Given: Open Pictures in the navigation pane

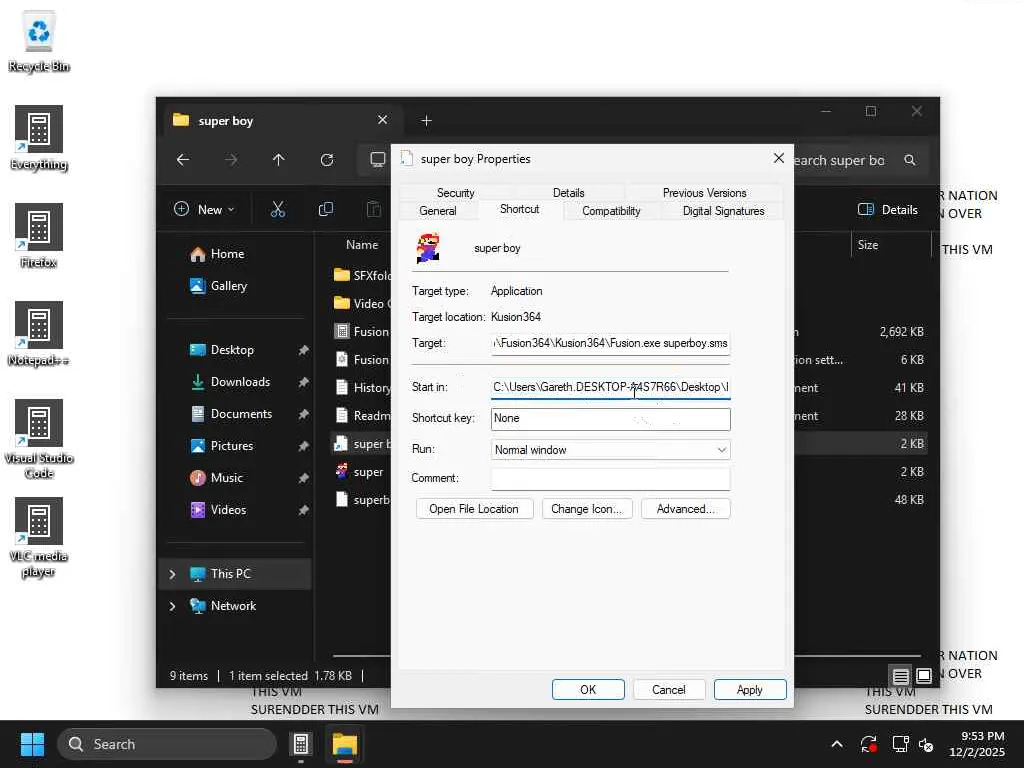Looking at the screenshot, I should coord(231,446).
